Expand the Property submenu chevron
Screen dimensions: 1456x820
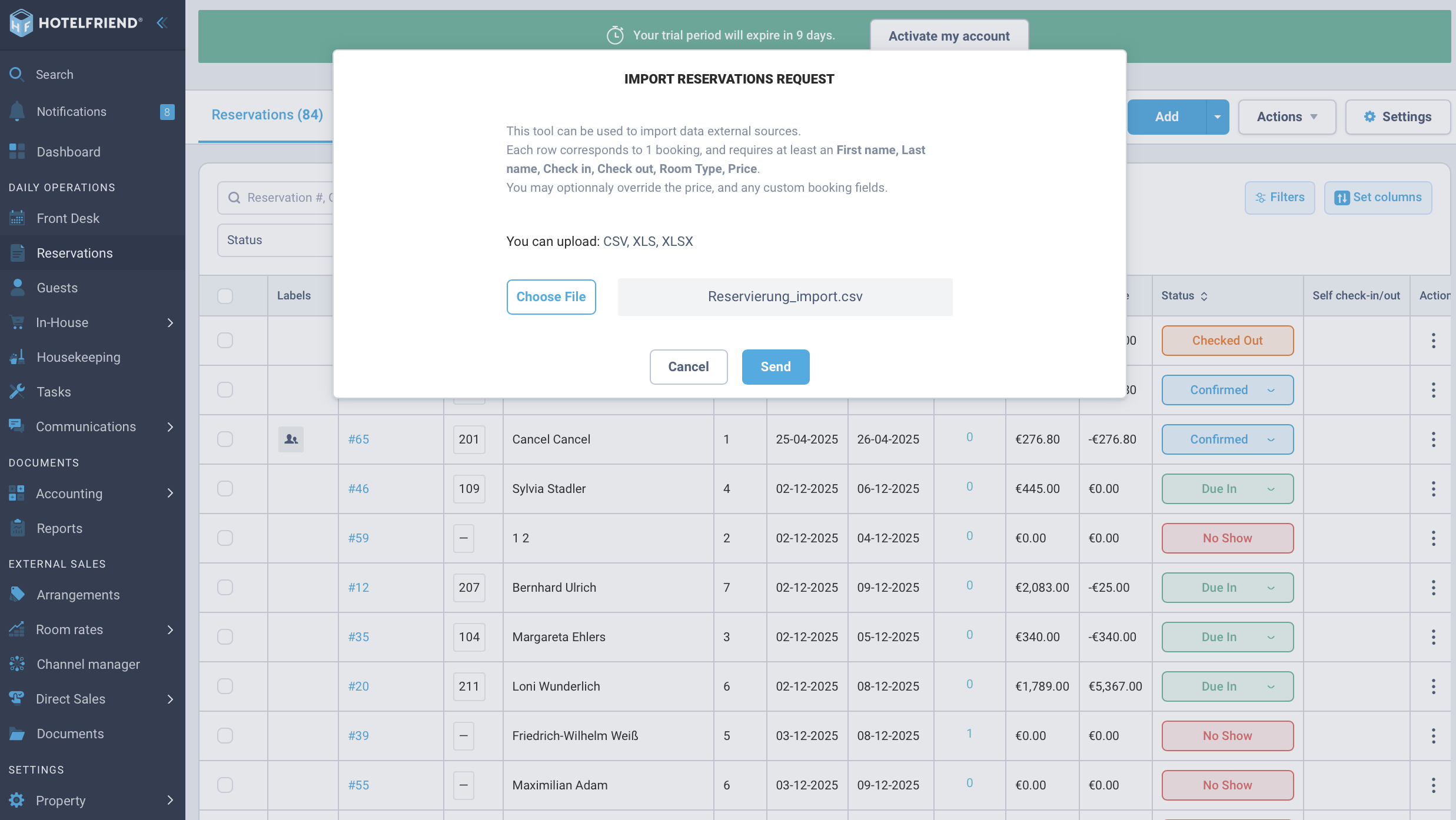coord(170,800)
